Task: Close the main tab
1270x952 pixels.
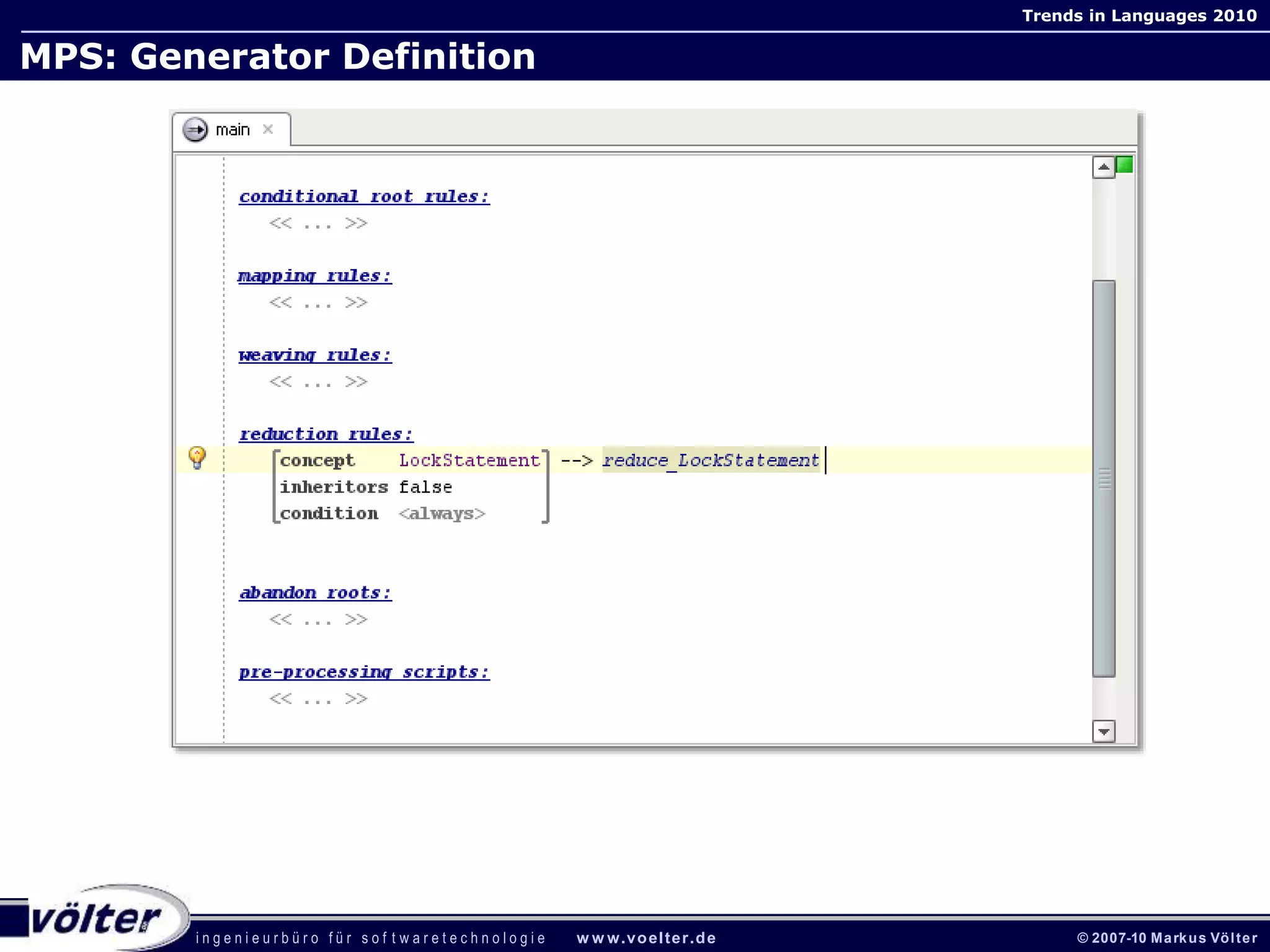Action: coord(268,129)
